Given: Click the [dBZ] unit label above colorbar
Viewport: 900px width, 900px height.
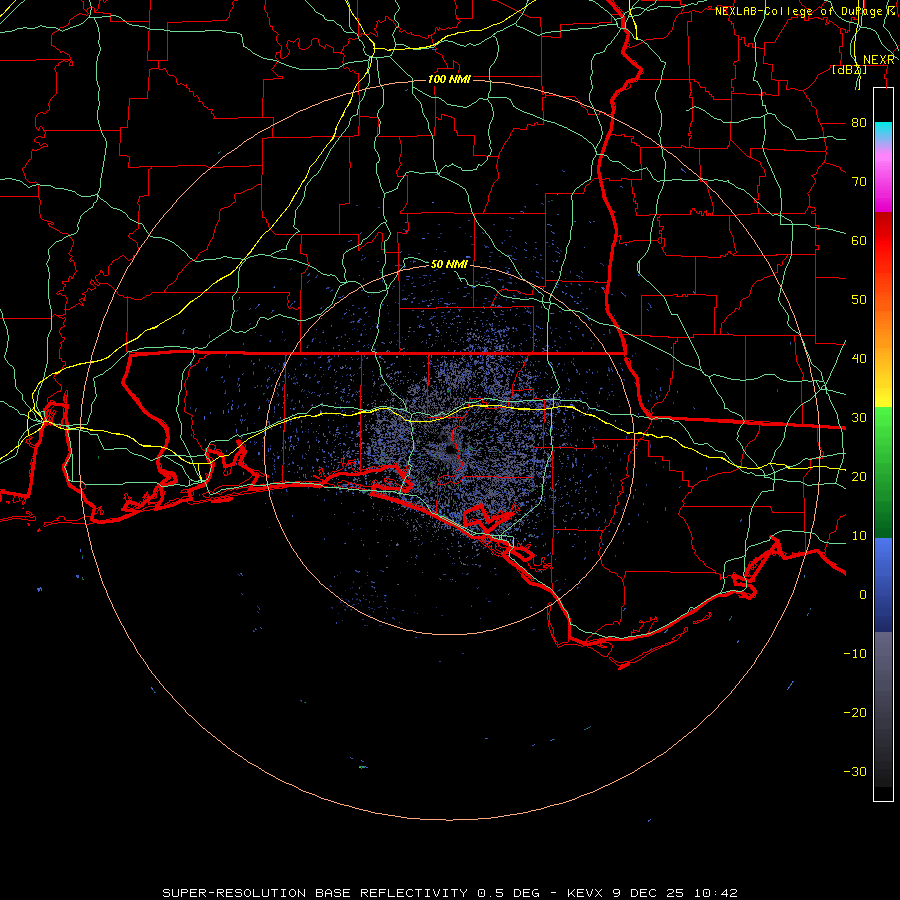Looking at the screenshot, I should coord(849,70).
